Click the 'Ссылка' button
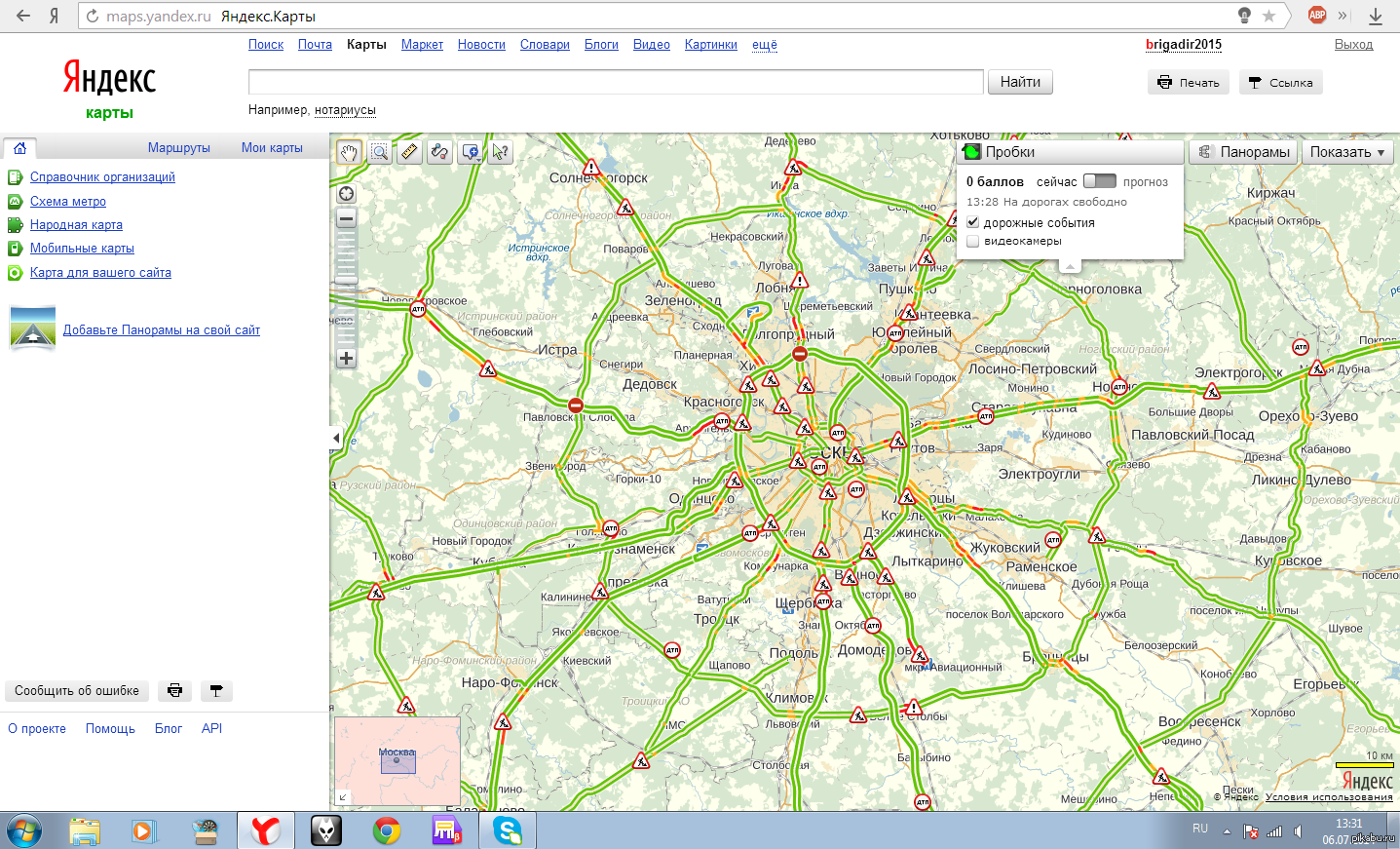 click(x=1281, y=83)
